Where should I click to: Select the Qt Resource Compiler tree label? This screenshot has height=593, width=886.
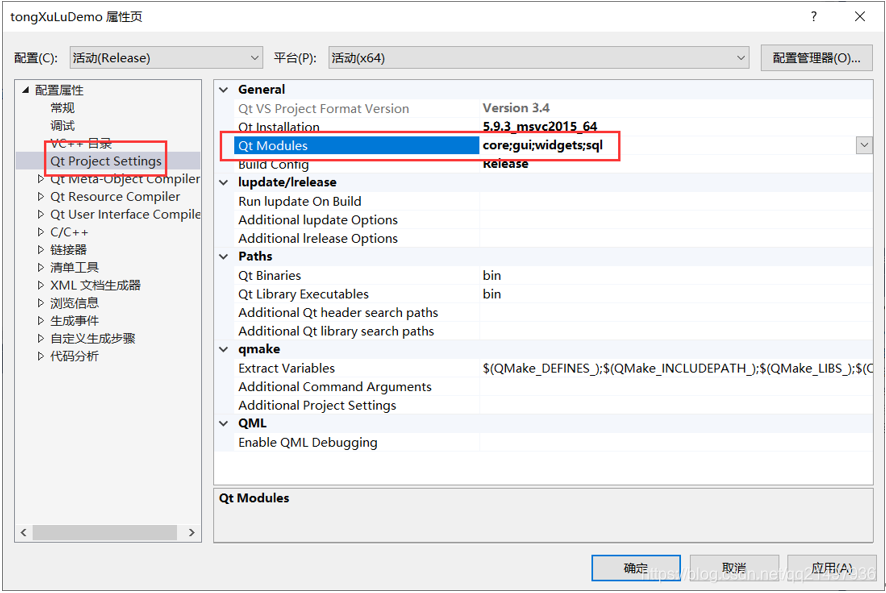point(115,197)
